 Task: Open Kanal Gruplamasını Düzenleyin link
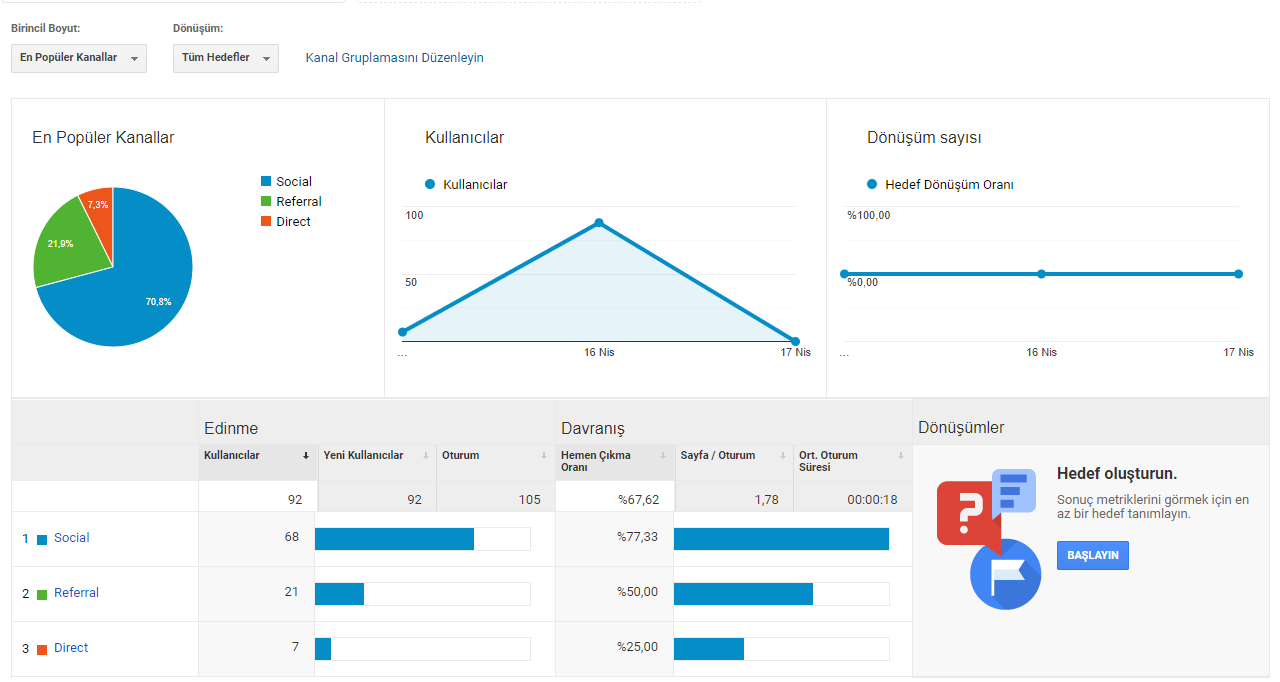pos(395,58)
